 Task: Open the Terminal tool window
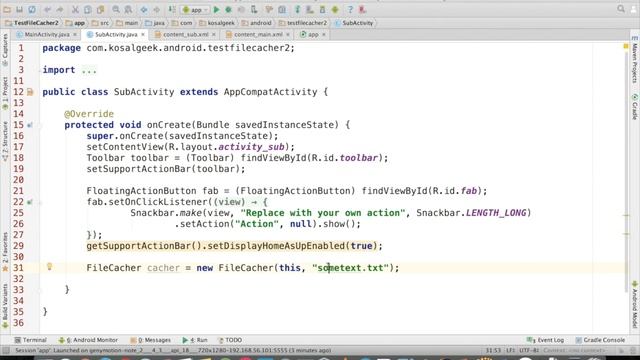click(31, 340)
